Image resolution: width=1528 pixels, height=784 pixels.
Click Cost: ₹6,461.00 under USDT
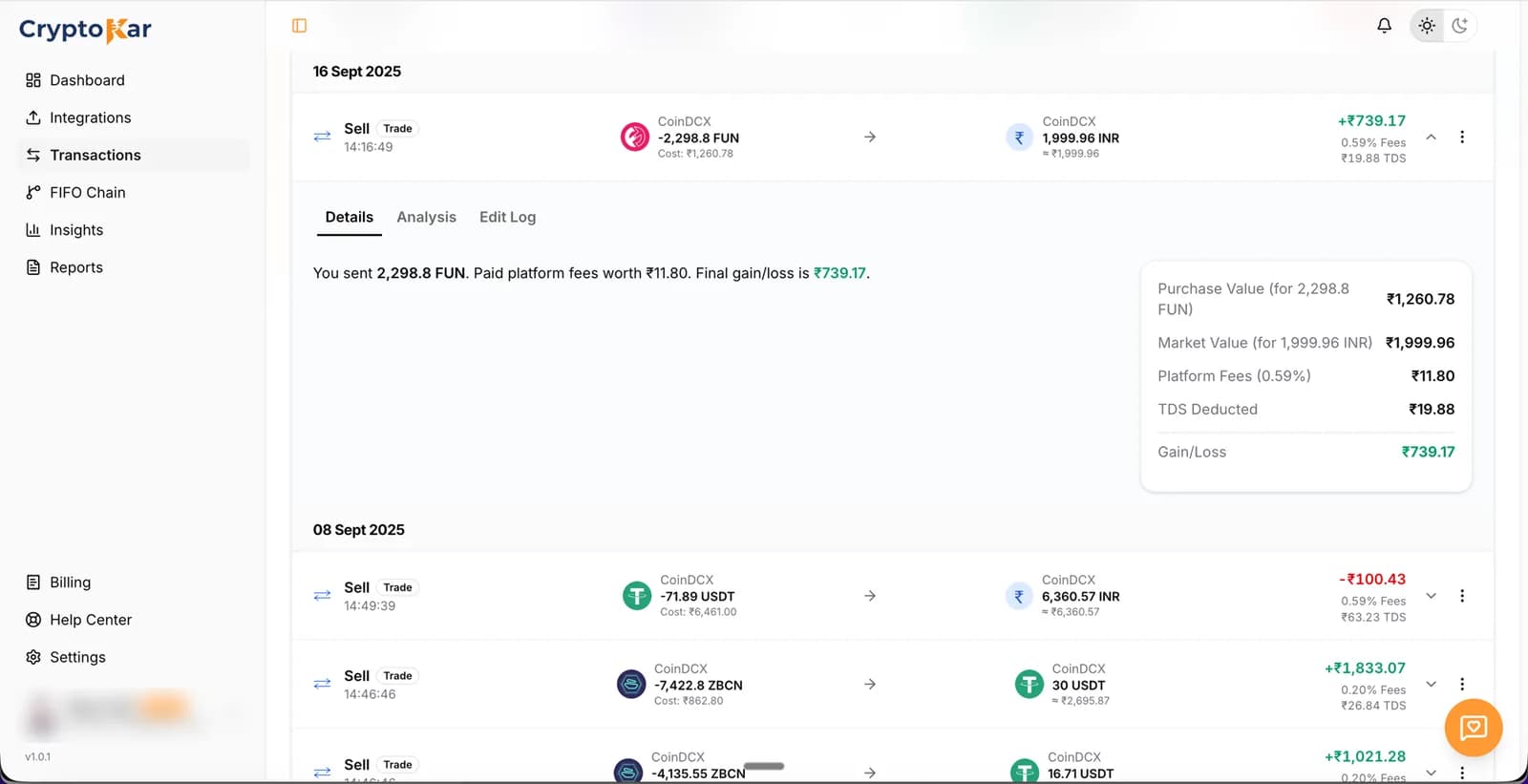698,612
